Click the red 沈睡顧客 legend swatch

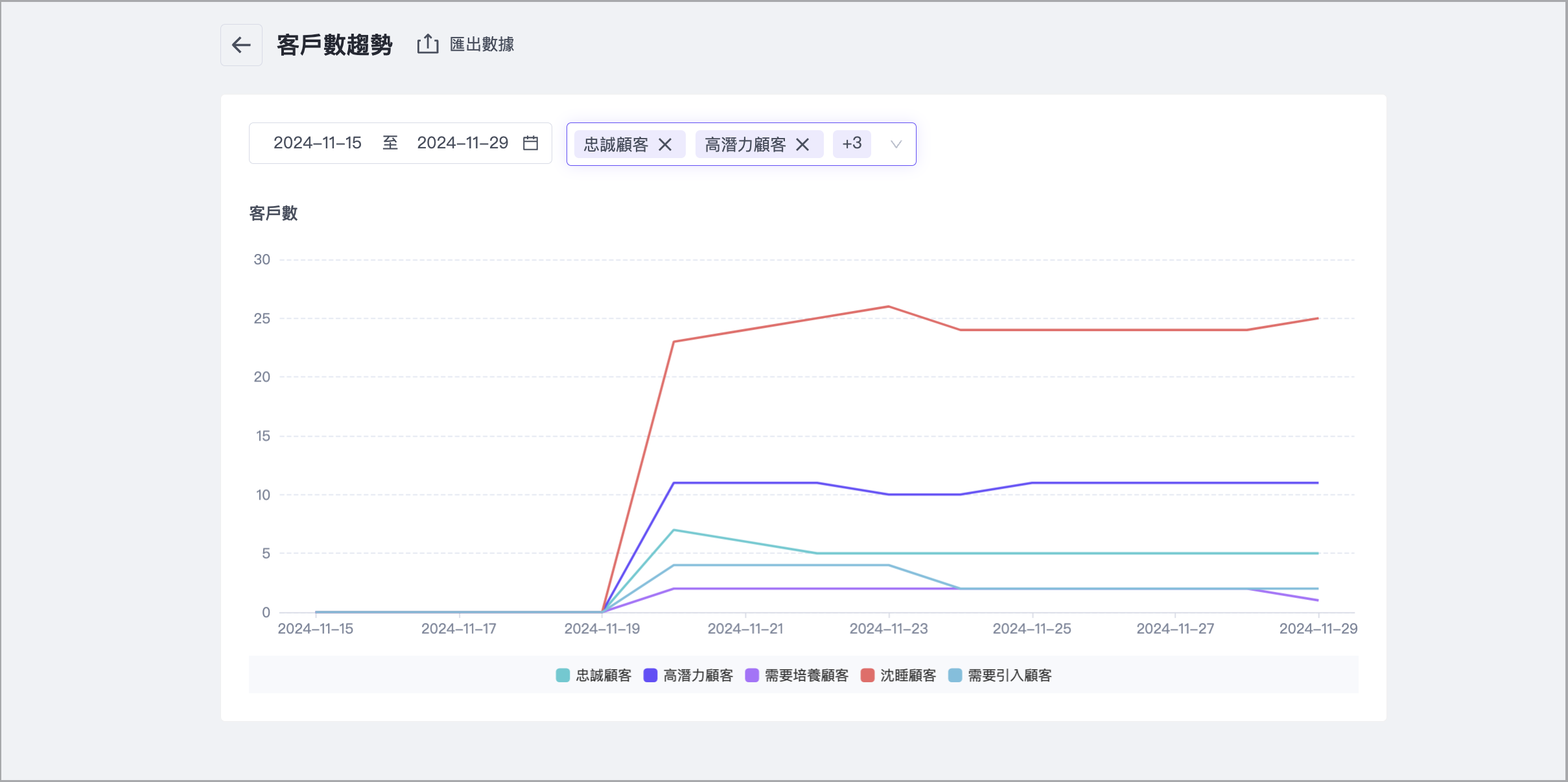pyautogui.click(x=867, y=676)
